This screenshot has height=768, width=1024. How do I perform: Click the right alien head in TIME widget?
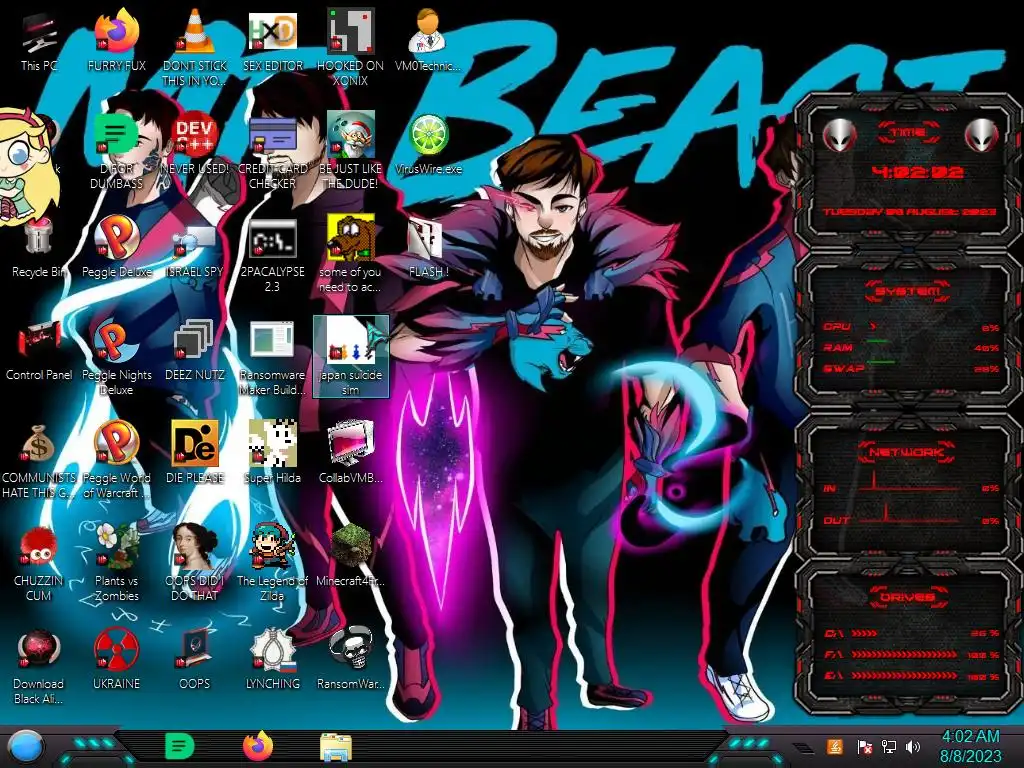click(x=982, y=136)
